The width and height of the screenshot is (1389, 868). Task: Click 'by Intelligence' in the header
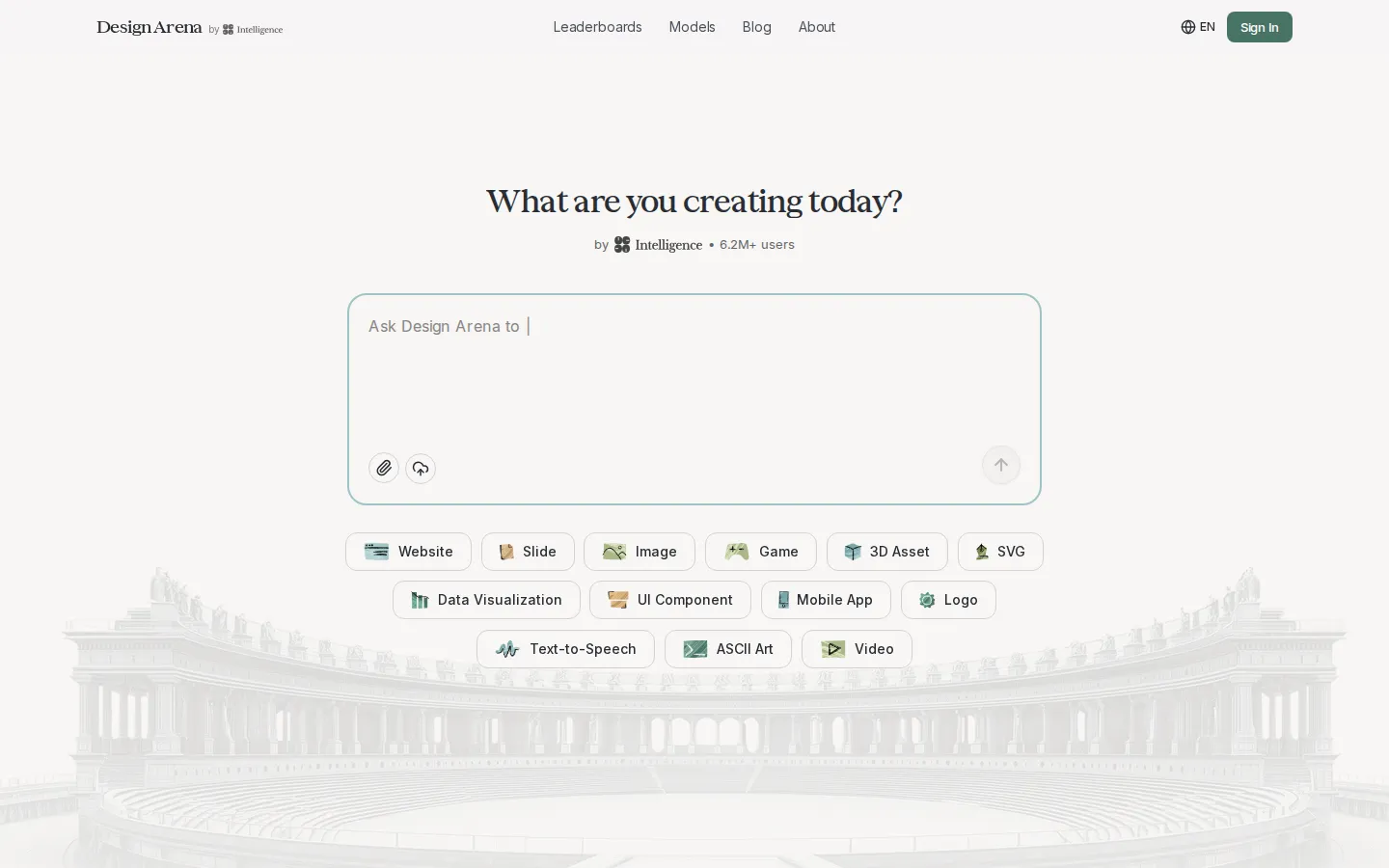point(246,29)
